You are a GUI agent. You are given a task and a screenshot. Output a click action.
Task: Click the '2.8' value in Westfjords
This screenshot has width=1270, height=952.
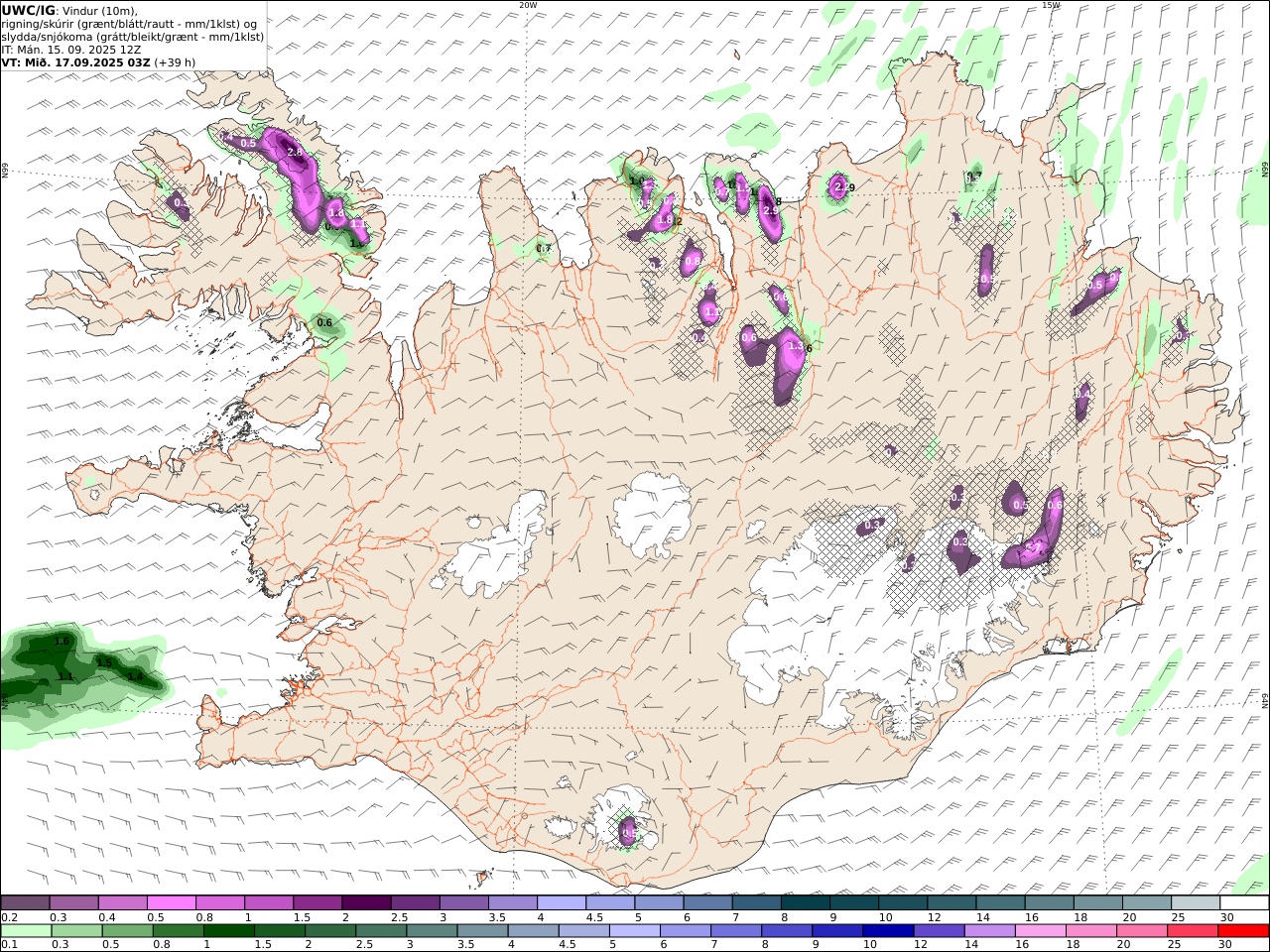(x=295, y=152)
